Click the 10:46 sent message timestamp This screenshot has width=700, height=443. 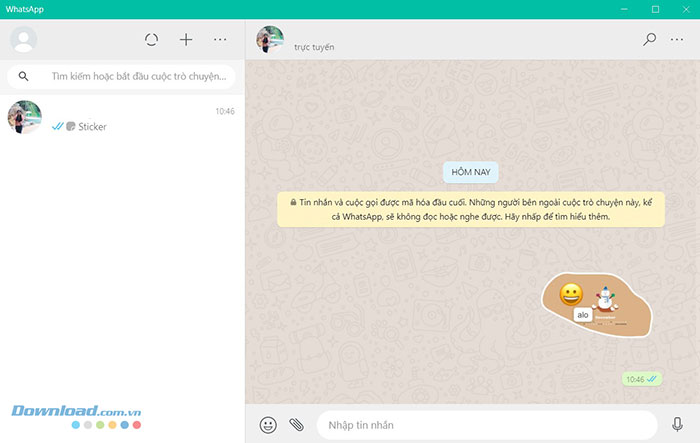tap(635, 379)
